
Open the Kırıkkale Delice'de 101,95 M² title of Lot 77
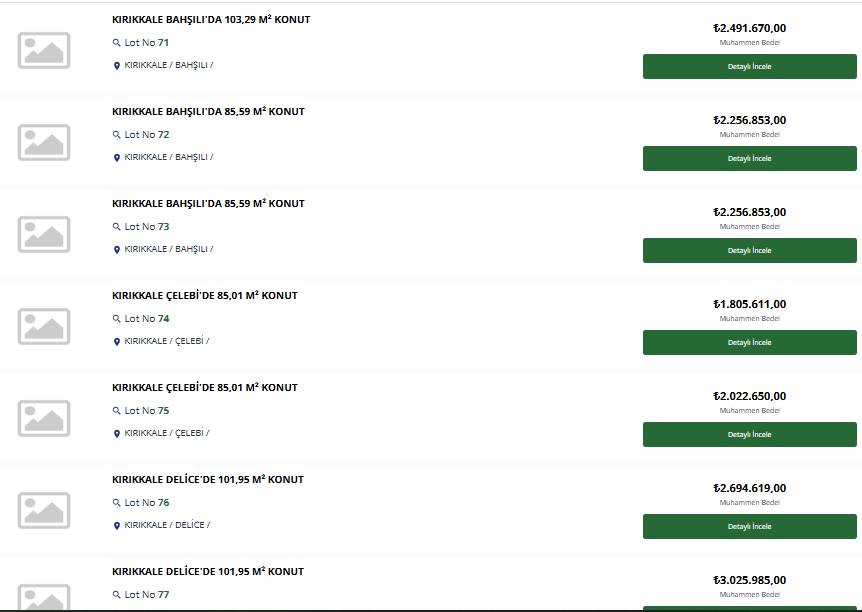tap(208, 571)
